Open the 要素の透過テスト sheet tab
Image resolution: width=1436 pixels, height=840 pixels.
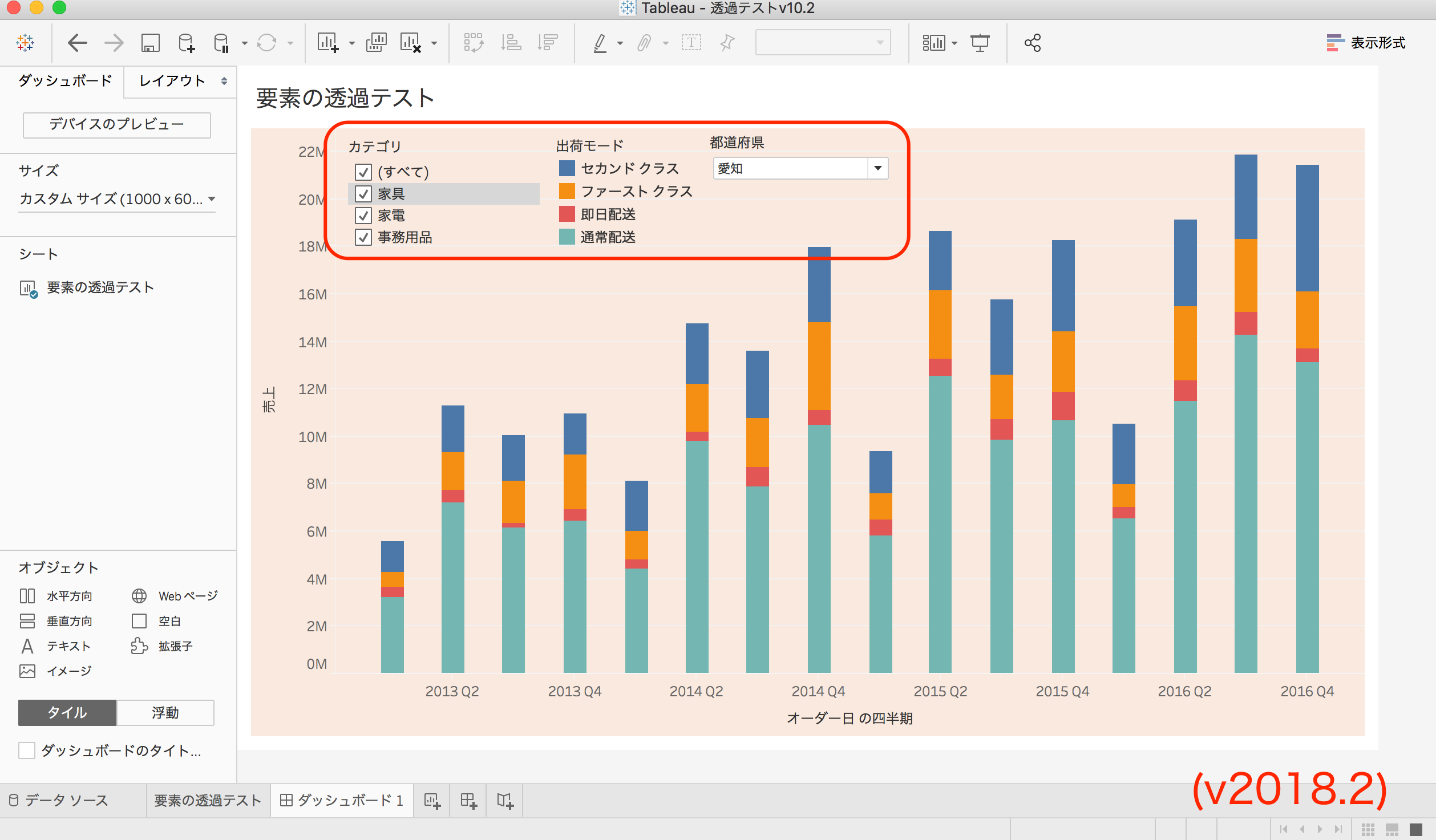point(207,800)
